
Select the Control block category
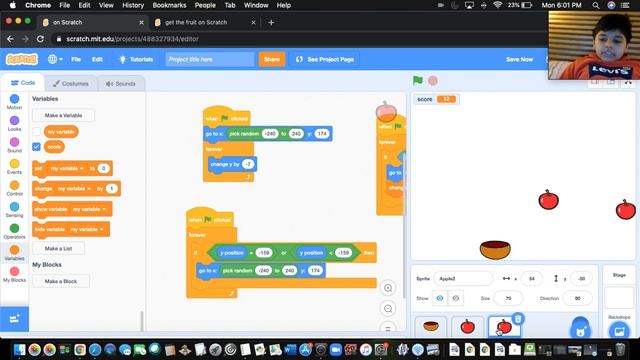(x=14, y=188)
